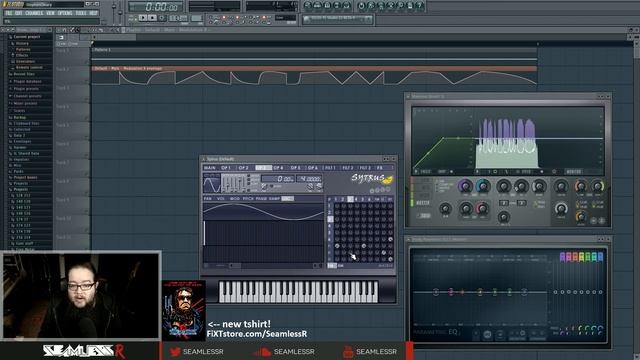Select the COMP OFF band state in Maximus

point(445,185)
